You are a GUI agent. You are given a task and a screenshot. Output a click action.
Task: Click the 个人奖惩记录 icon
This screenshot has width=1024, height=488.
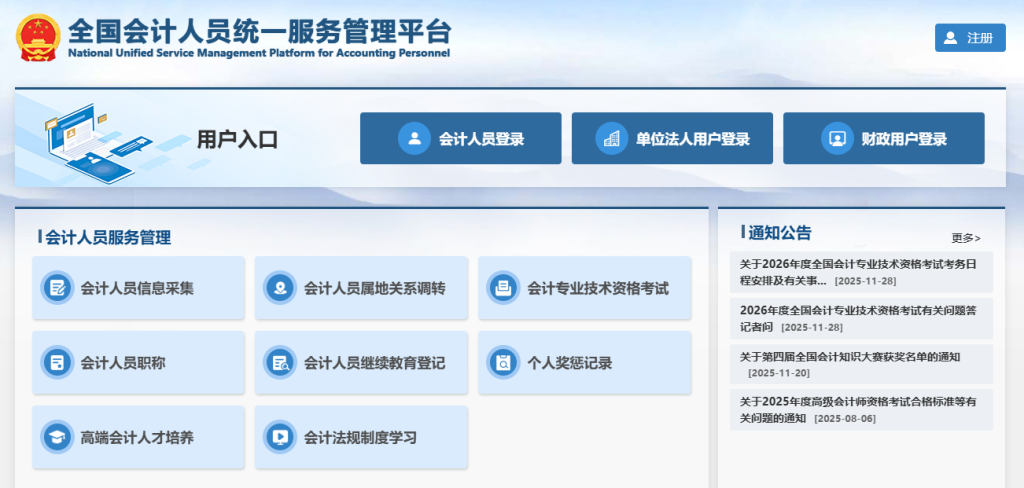click(504, 363)
